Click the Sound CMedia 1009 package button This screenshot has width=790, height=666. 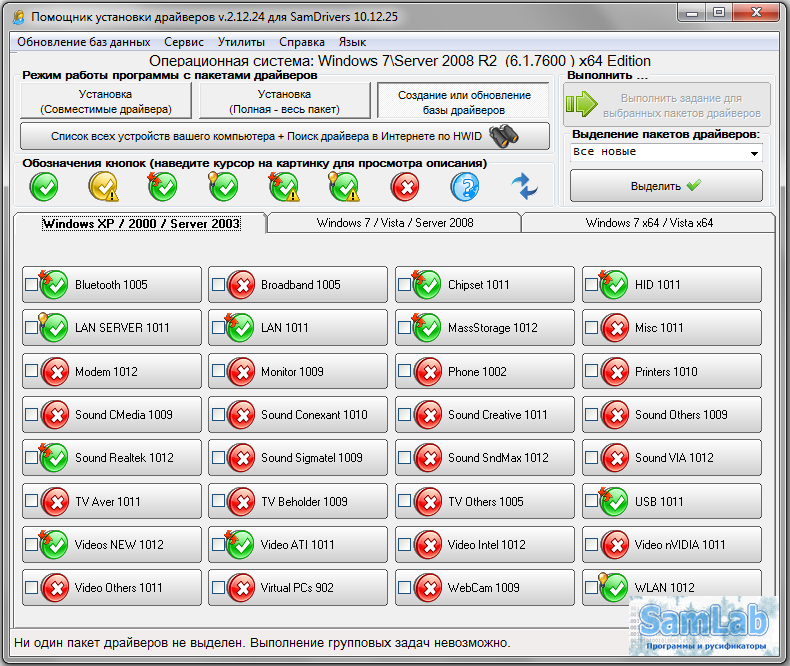point(111,415)
